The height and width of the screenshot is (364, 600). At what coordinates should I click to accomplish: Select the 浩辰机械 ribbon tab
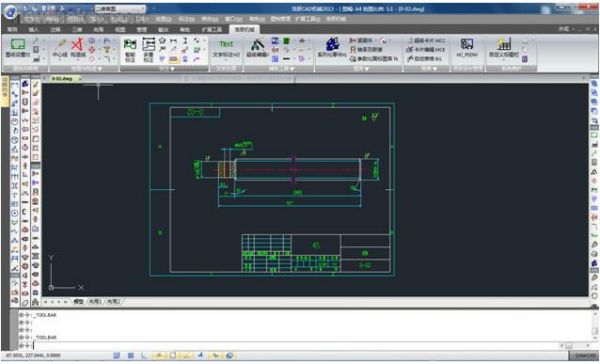point(245,29)
